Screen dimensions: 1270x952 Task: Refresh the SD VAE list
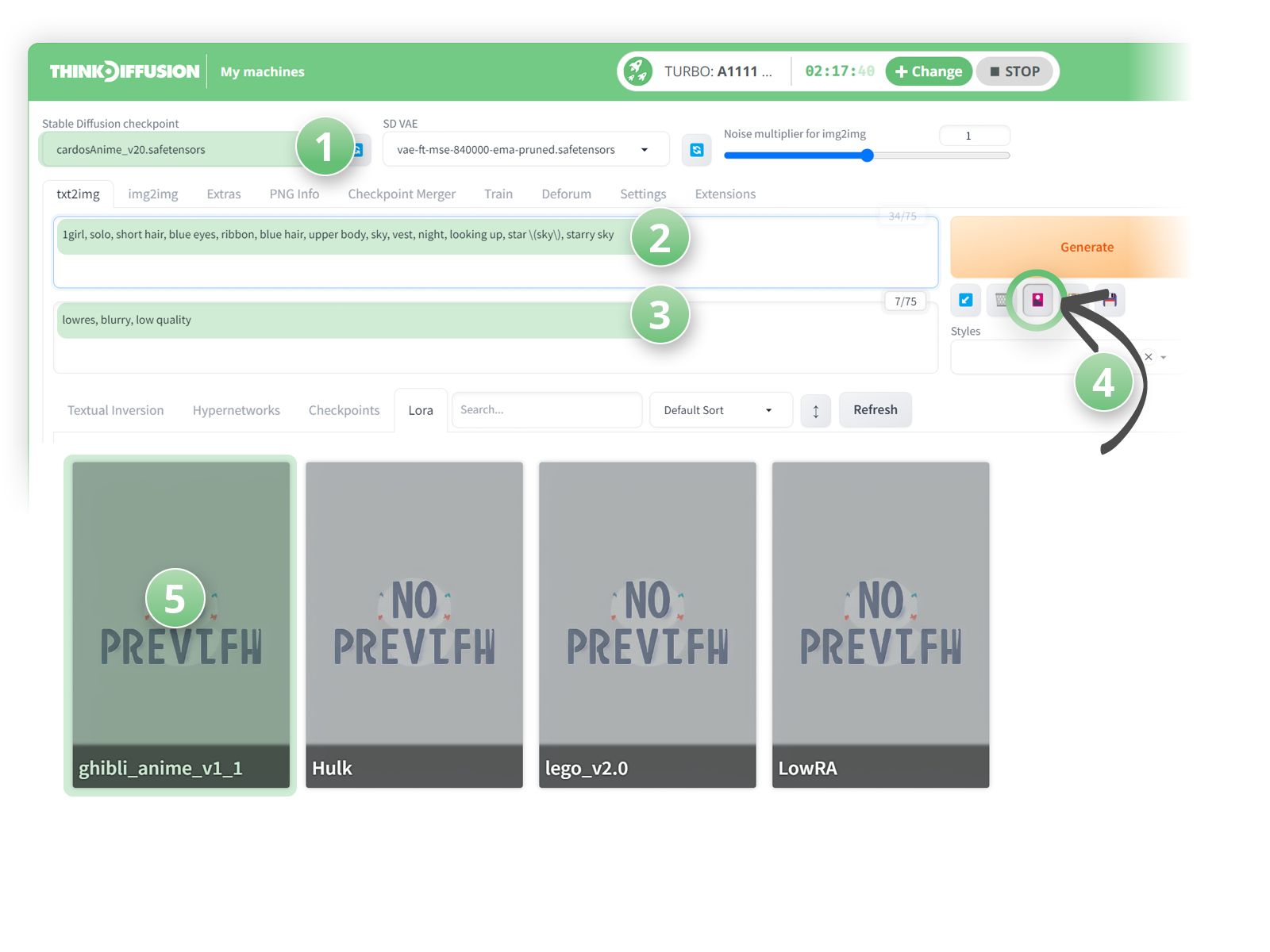pos(696,149)
